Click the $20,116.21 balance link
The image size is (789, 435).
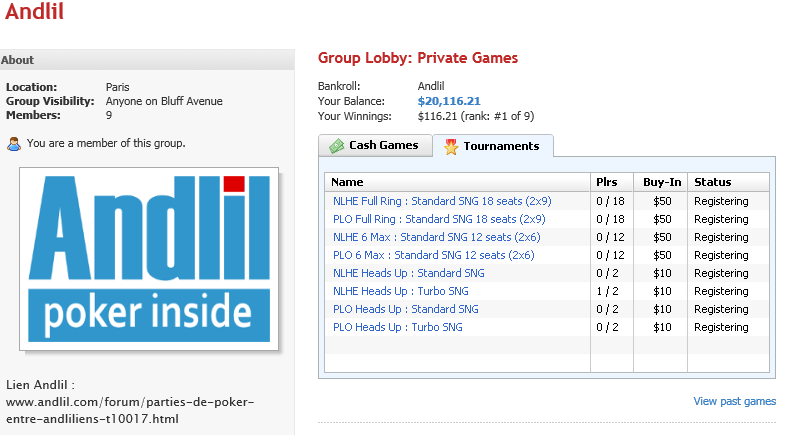[x=449, y=101]
